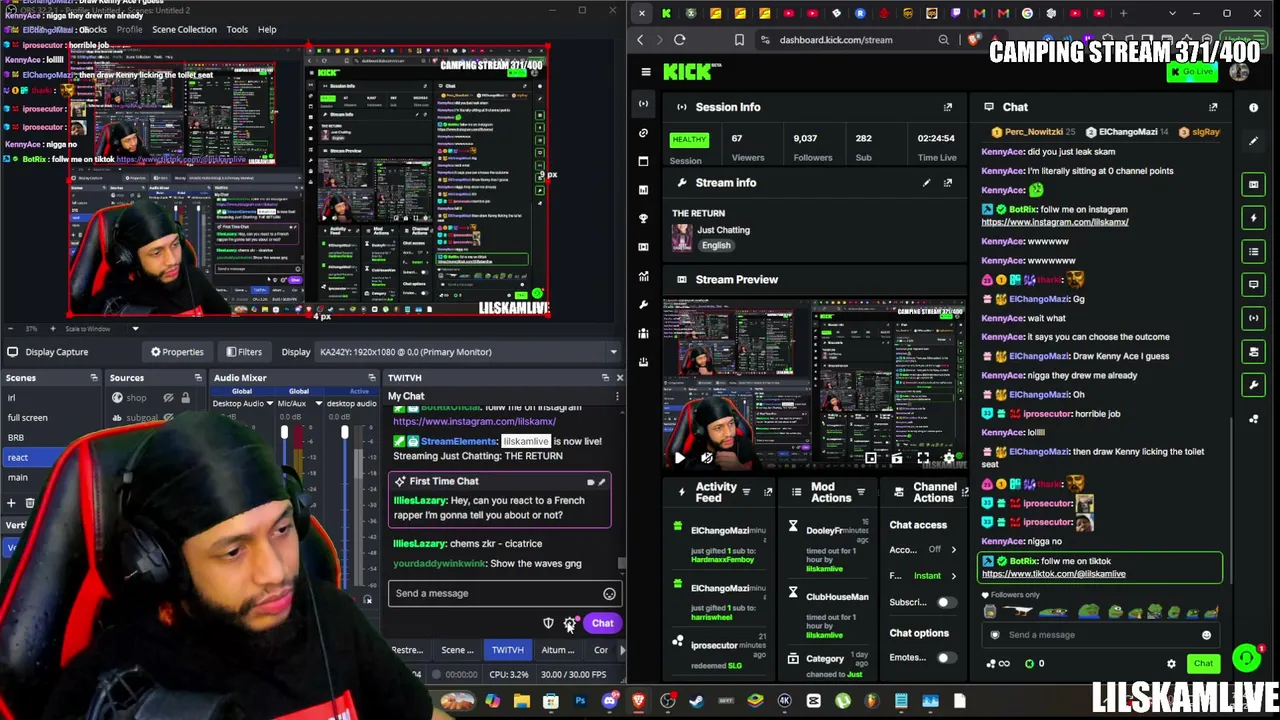Open the Kick dashboard hamburger menu
Screen dimensions: 1280x720
(x=646, y=72)
